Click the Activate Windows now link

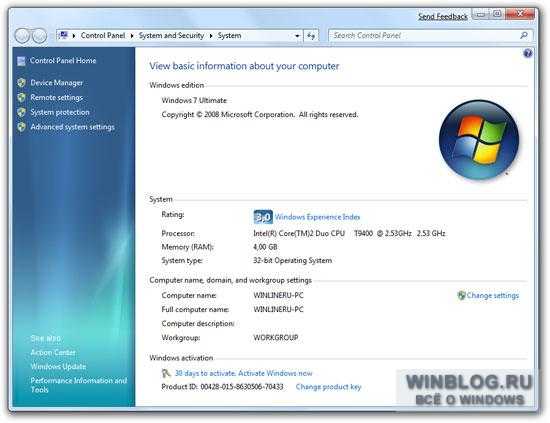(243, 373)
